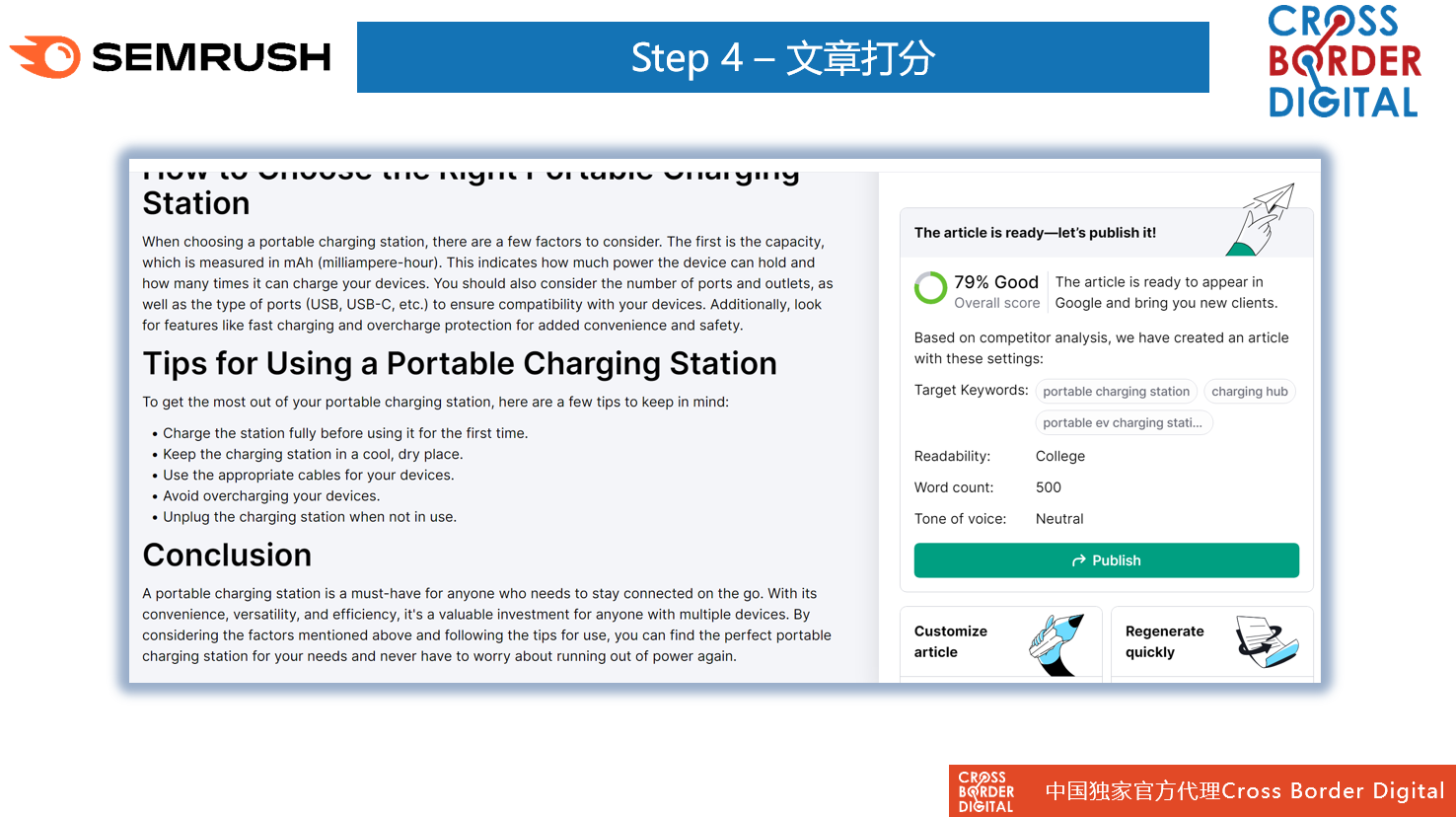This screenshot has width=1456, height=817.
Task: Click the Semrush flame logo icon
Action: [47, 57]
